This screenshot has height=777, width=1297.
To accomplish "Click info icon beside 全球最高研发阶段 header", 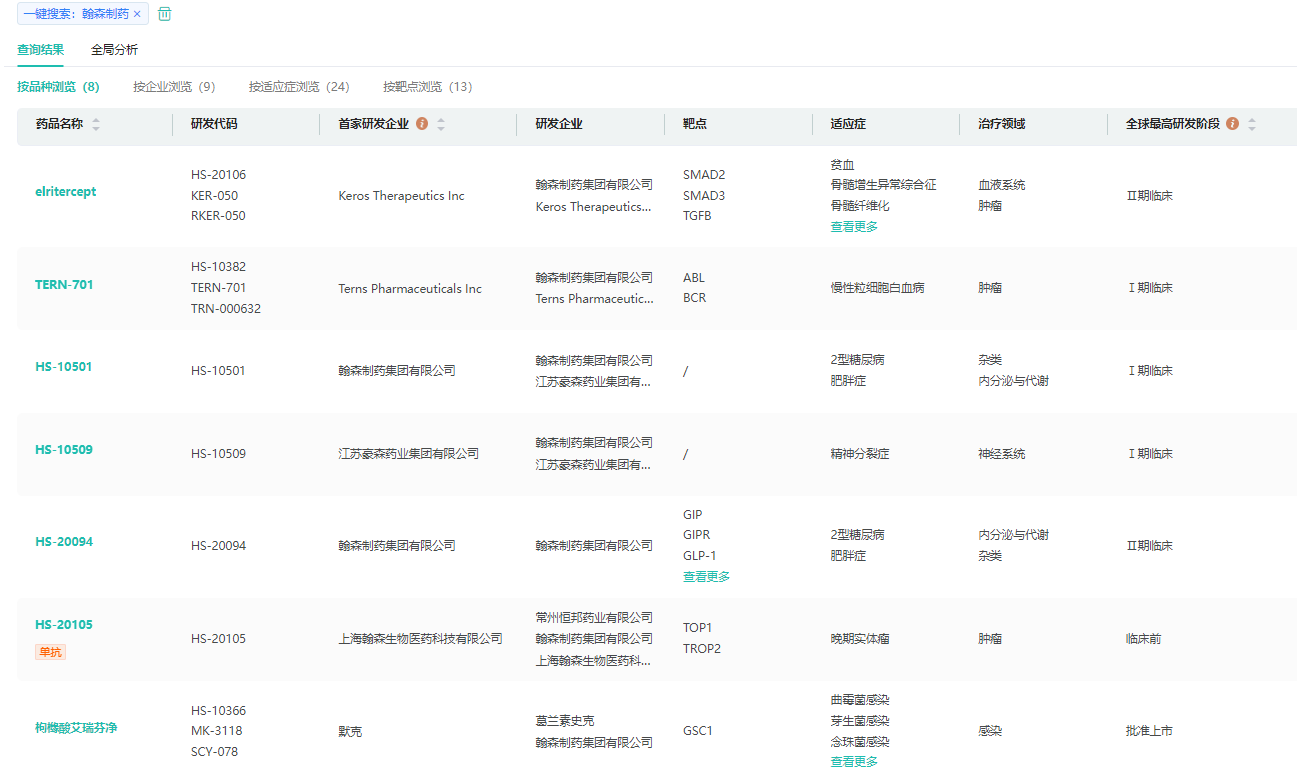I will (1232, 124).
